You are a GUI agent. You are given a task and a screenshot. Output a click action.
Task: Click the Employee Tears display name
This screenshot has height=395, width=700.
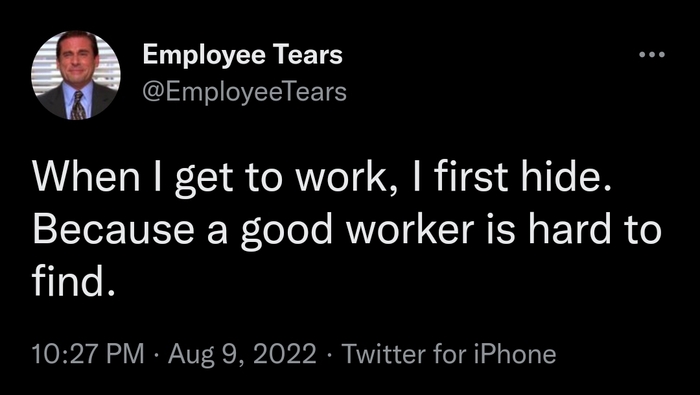pyautogui.click(x=243, y=56)
